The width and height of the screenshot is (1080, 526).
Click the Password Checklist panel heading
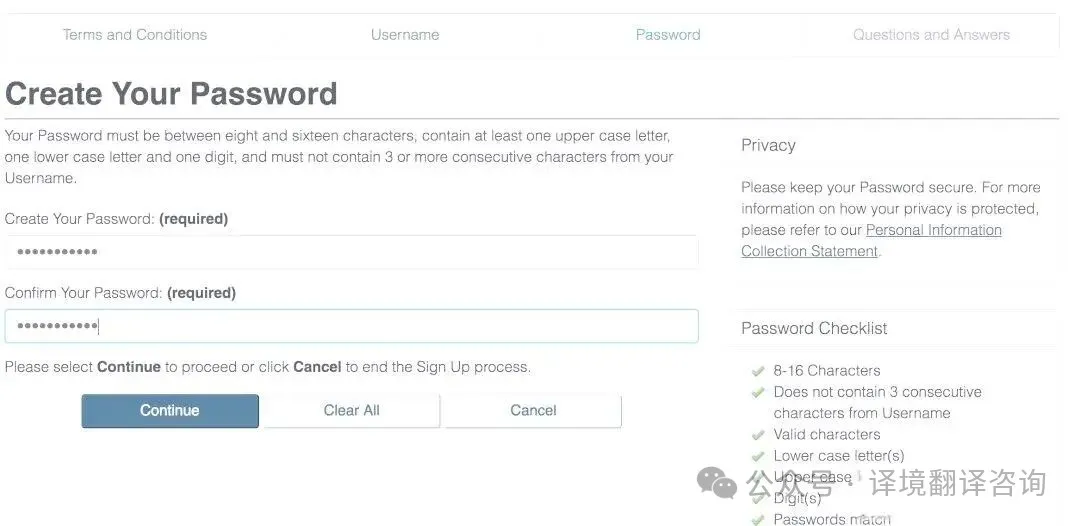tap(814, 328)
